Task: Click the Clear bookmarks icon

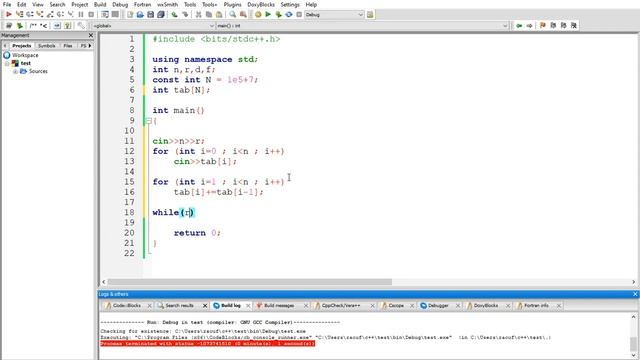Action: coord(573,25)
